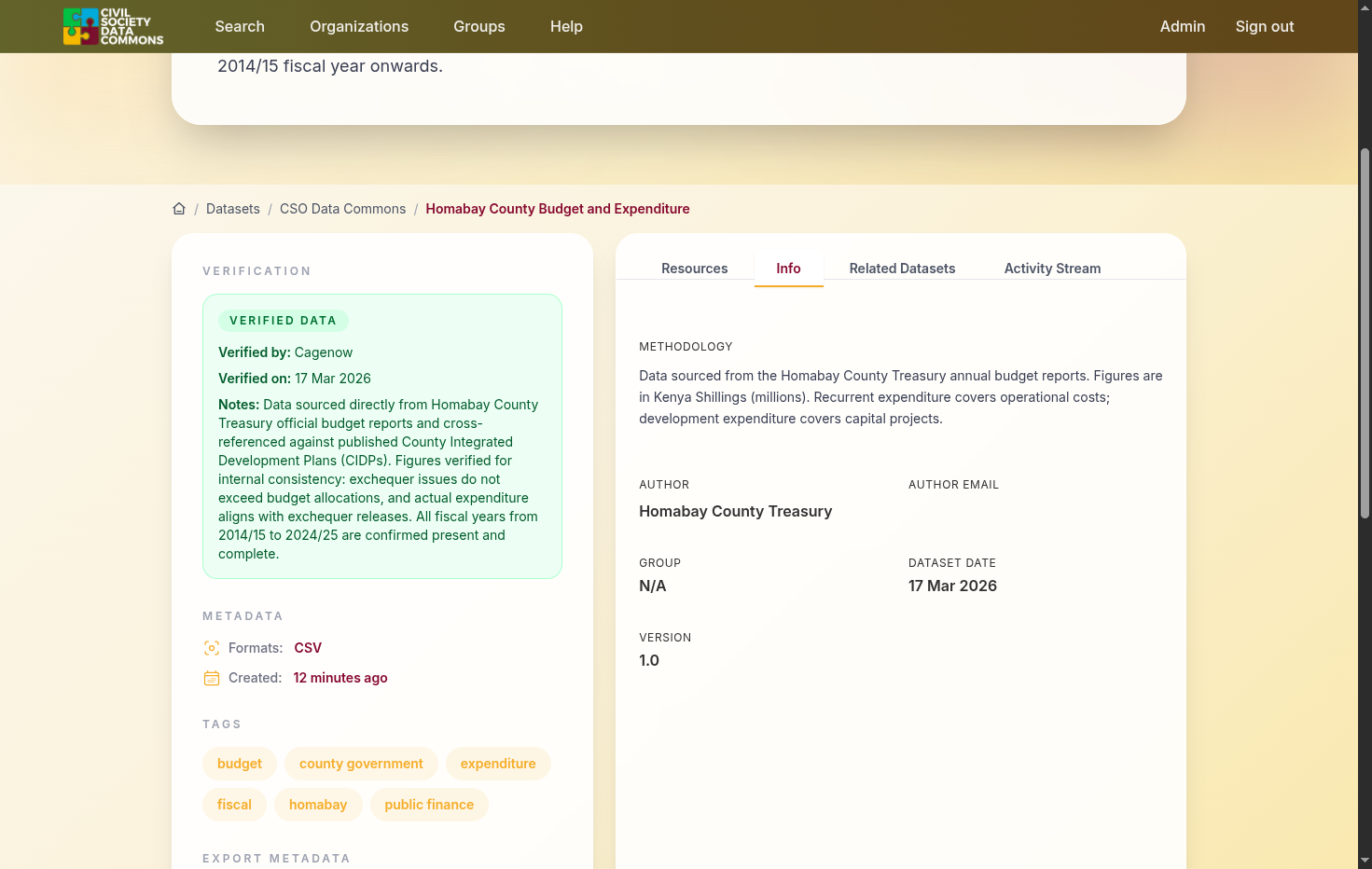Select the budget tag

click(x=240, y=764)
